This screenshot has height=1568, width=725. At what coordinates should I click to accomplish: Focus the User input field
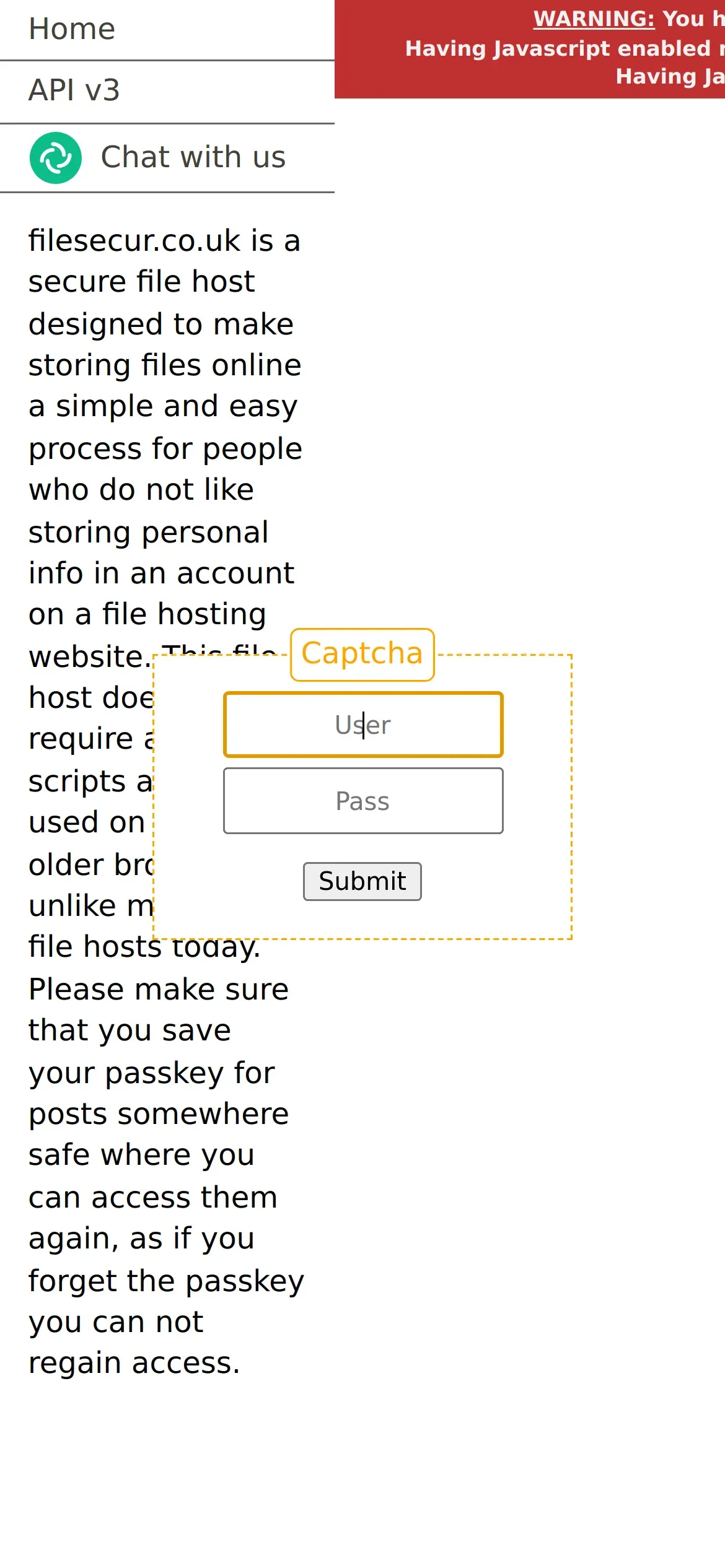363,725
